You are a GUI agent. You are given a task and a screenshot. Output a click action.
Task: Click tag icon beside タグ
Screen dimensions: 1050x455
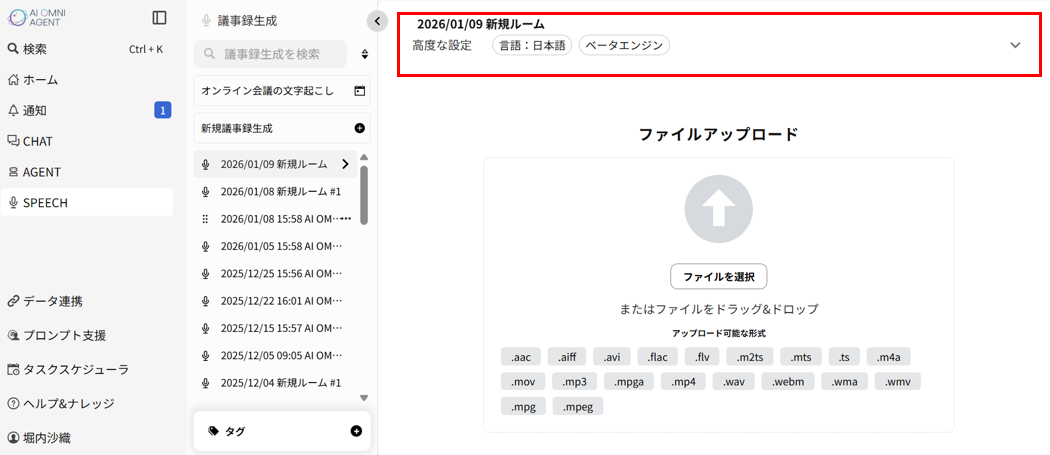pos(213,431)
